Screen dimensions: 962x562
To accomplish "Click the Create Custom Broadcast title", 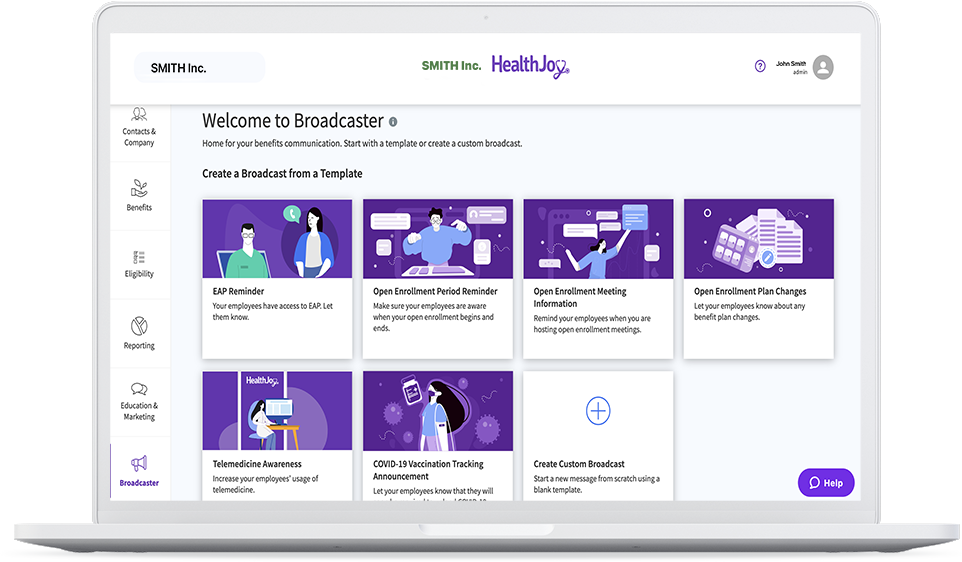I will pyautogui.click(x=579, y=464).
